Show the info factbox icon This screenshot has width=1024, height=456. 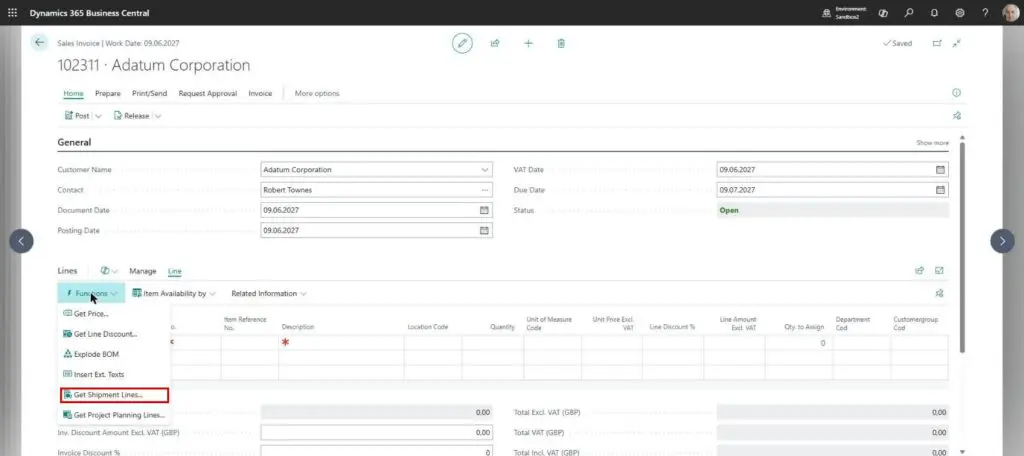pos(956,93)
